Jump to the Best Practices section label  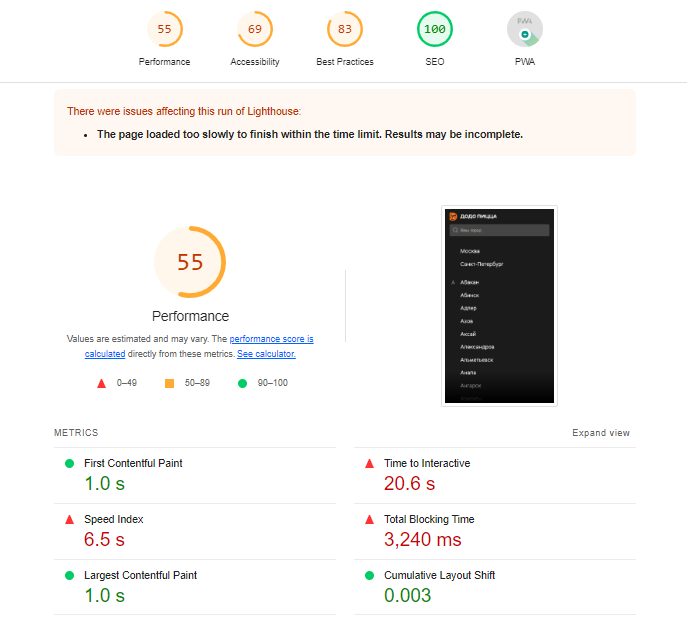pyautogui.click(x=345, y=62)
